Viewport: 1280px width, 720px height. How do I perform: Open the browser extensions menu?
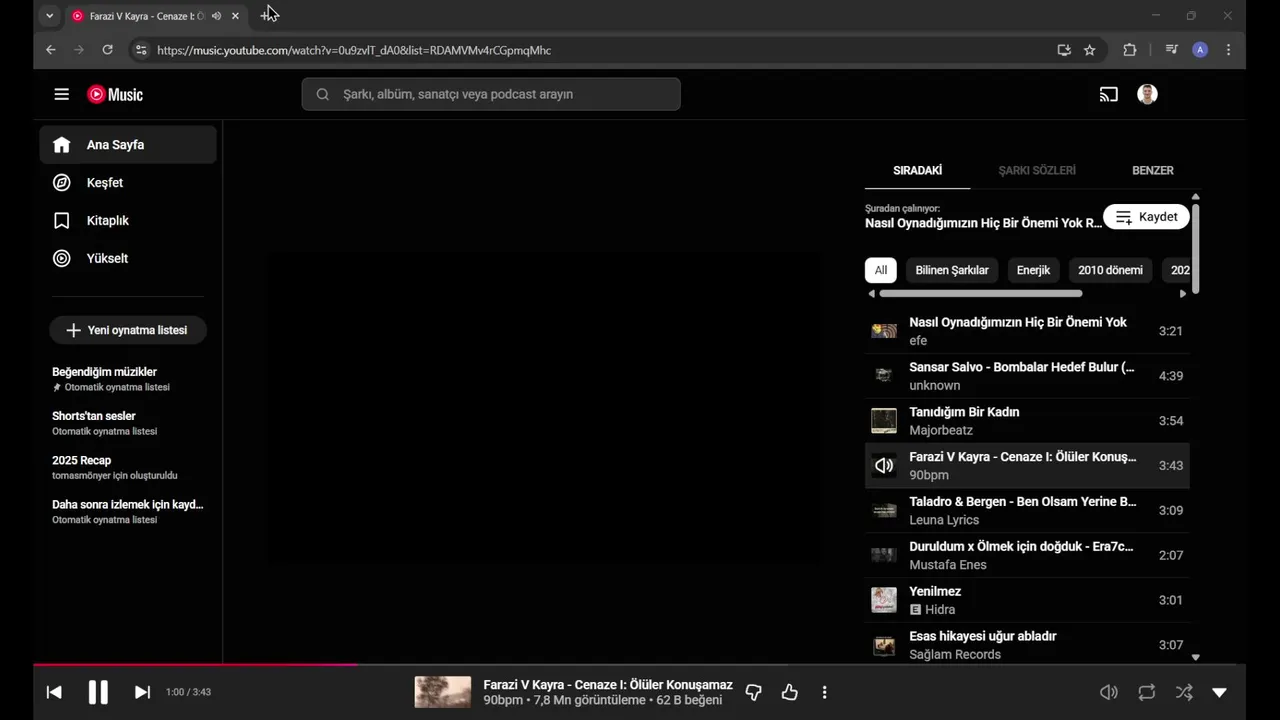[x=1130, y=50]
